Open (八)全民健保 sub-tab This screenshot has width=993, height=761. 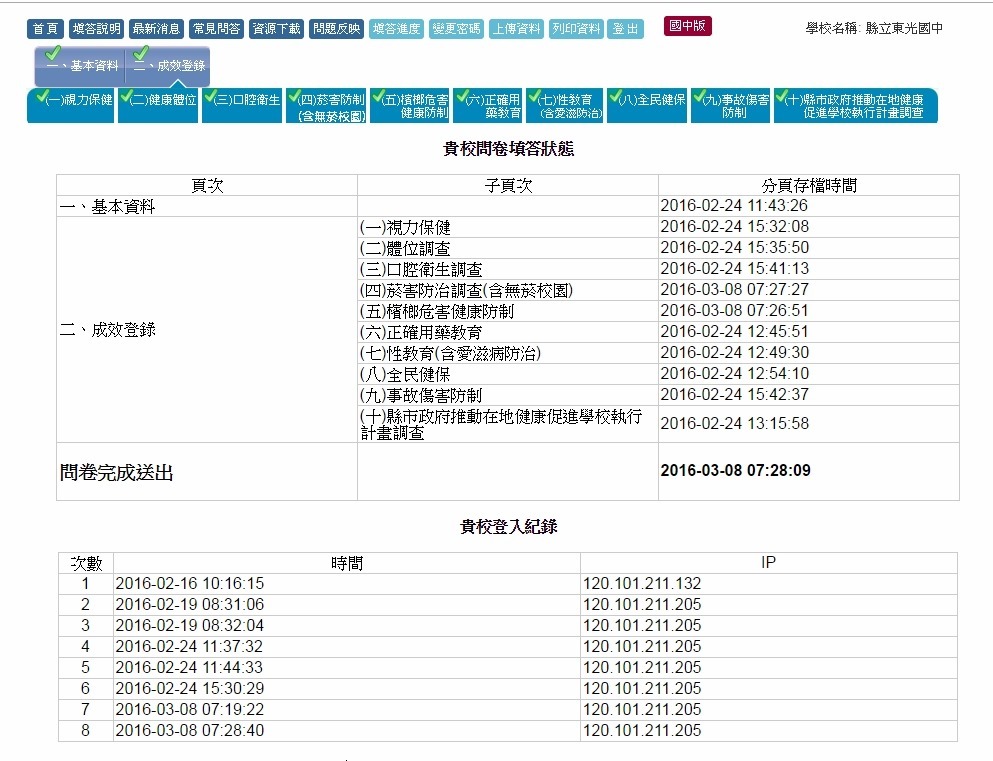647,105
